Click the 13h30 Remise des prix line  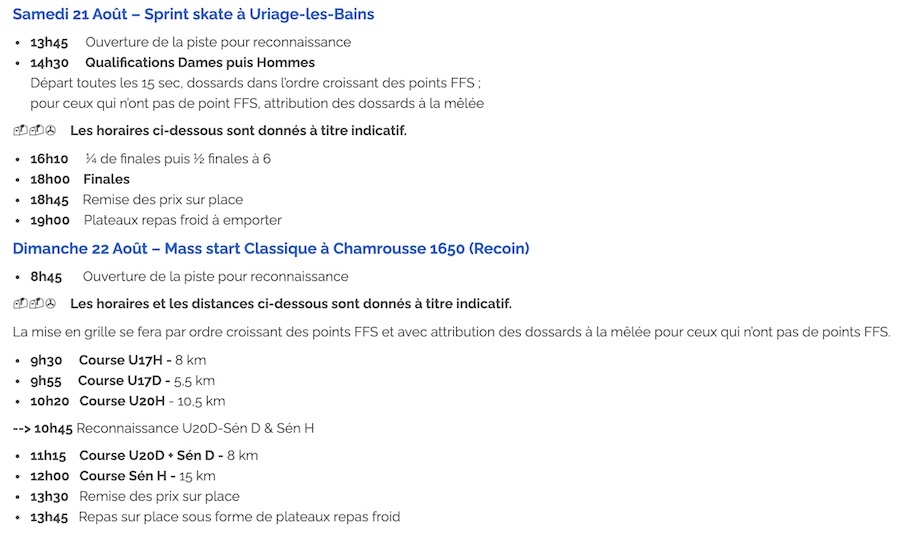pyautogui.click(x=135, y=497)
